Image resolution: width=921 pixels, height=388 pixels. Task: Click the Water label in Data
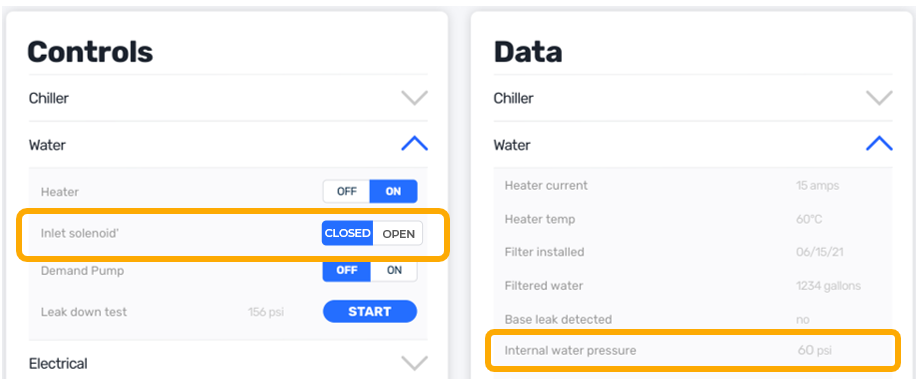[x=512, y=144]
